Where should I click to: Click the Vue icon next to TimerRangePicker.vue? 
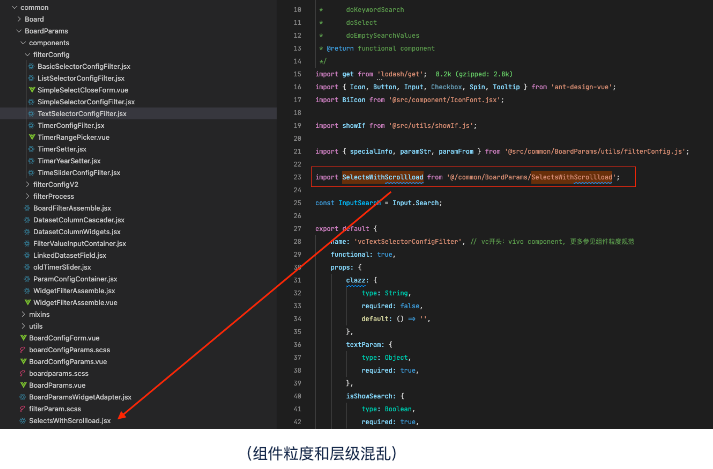31,137
